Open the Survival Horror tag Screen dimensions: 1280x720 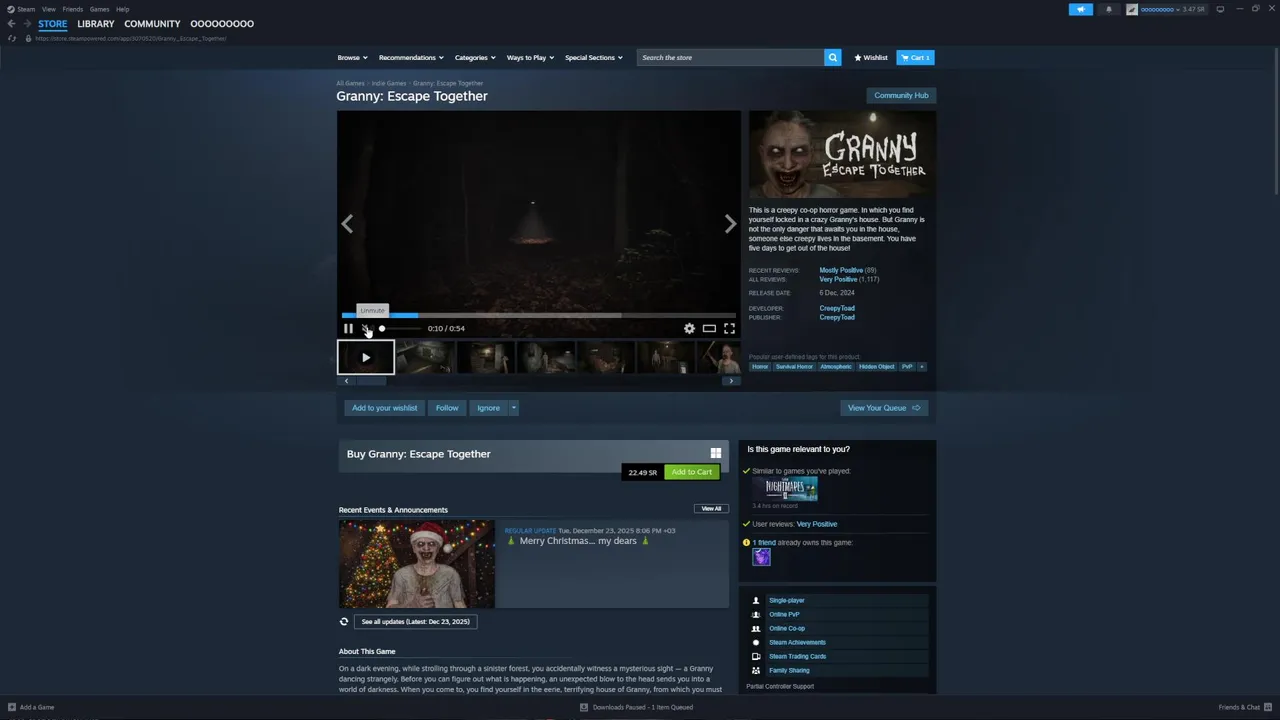tap(794, 367)
